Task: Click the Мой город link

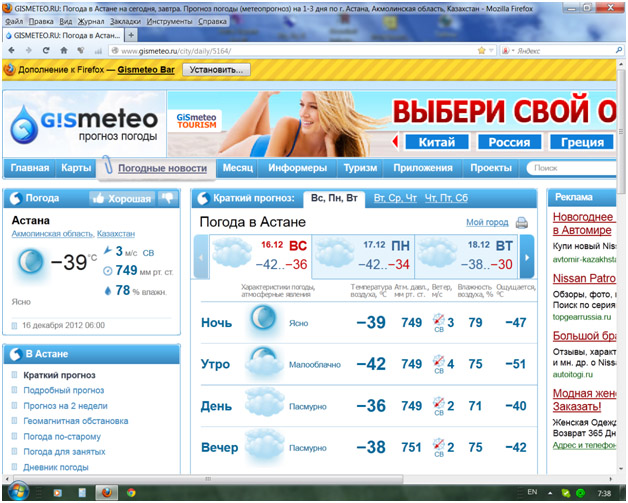Action: (x=487, y=222)
